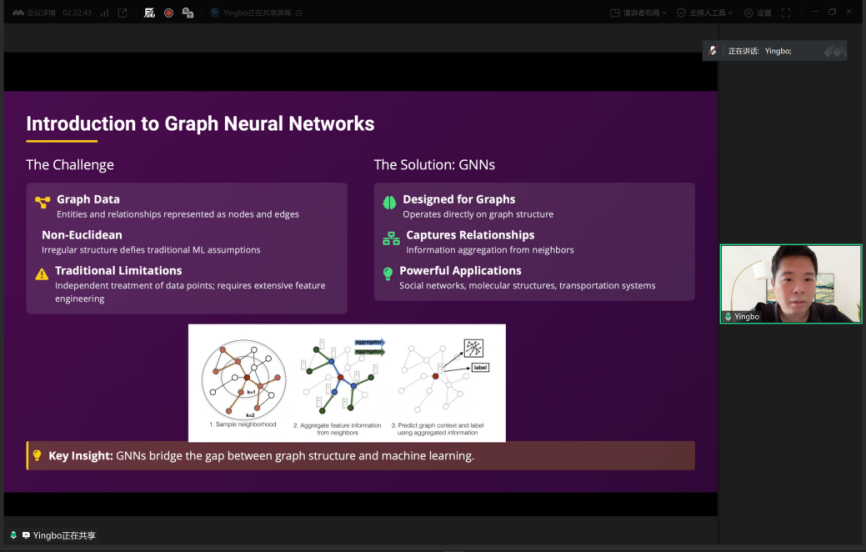Click Yingbo's name label on video tile
This screenshot has width=866, height=552.
click(747, 316)
